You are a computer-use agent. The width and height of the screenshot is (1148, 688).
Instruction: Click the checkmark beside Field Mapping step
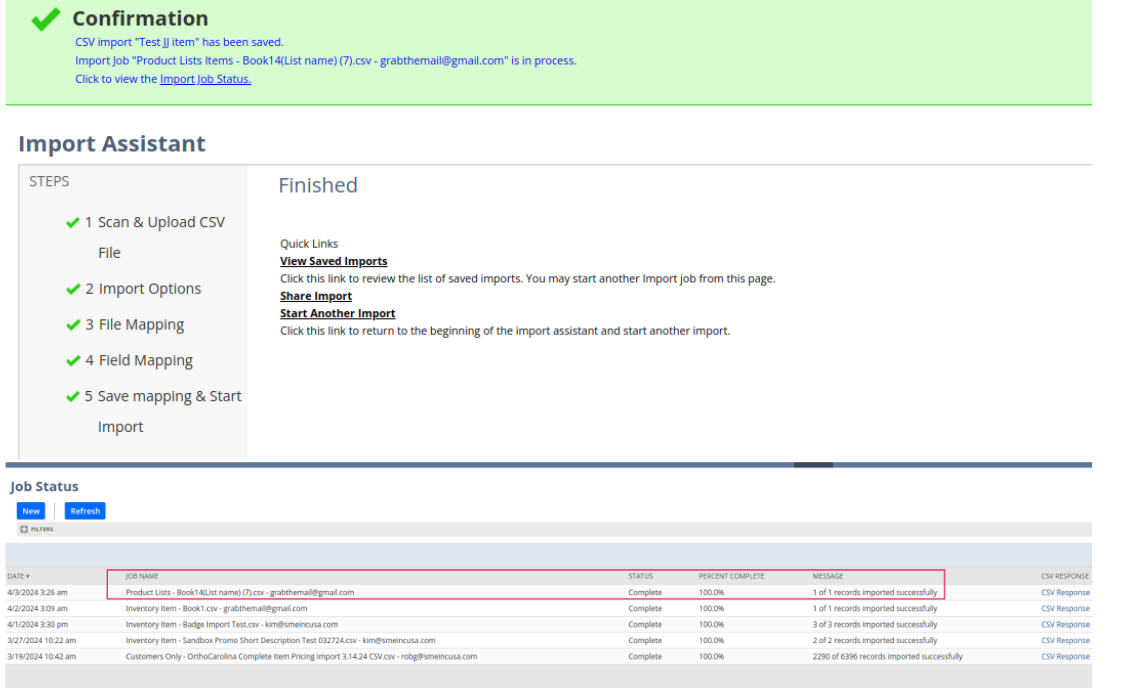(x=73, y=361)
